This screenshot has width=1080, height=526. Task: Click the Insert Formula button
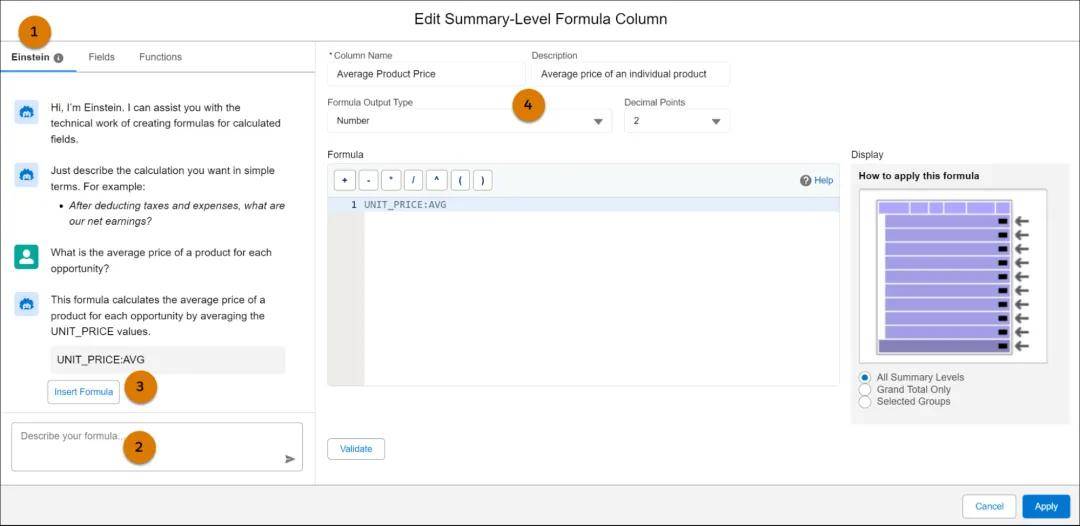click(x=83, y=392)
